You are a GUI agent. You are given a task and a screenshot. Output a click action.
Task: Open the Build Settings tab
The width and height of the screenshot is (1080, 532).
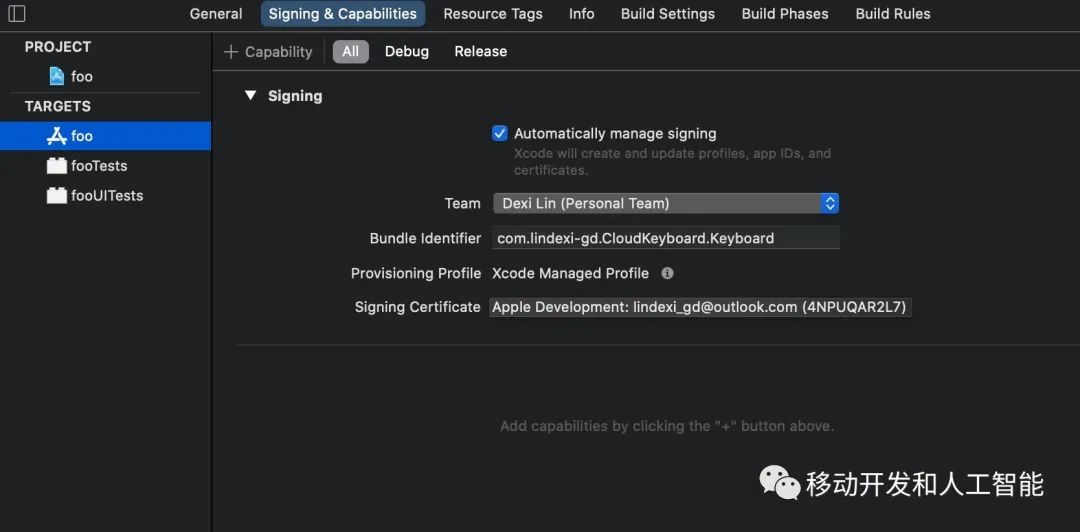[x=668, y=14]
